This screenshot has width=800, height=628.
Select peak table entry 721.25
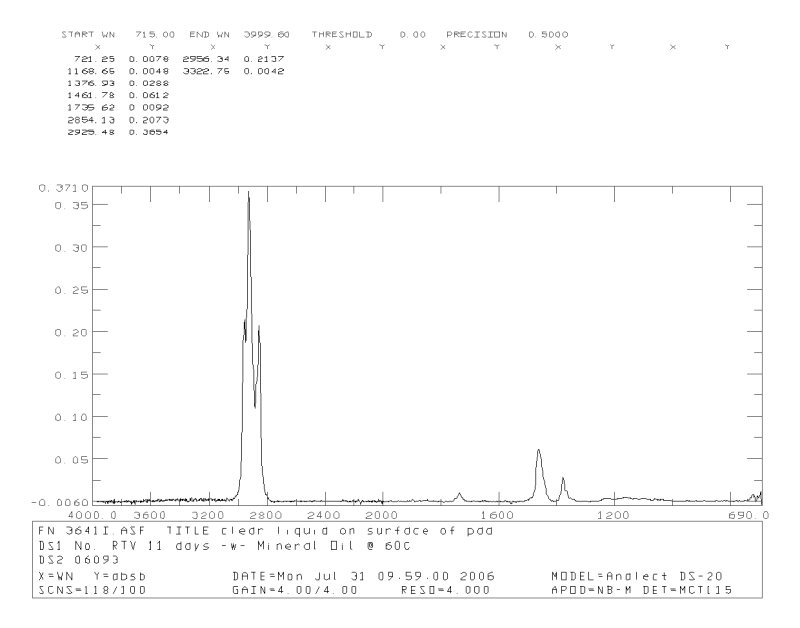click(x=94, y=59)
